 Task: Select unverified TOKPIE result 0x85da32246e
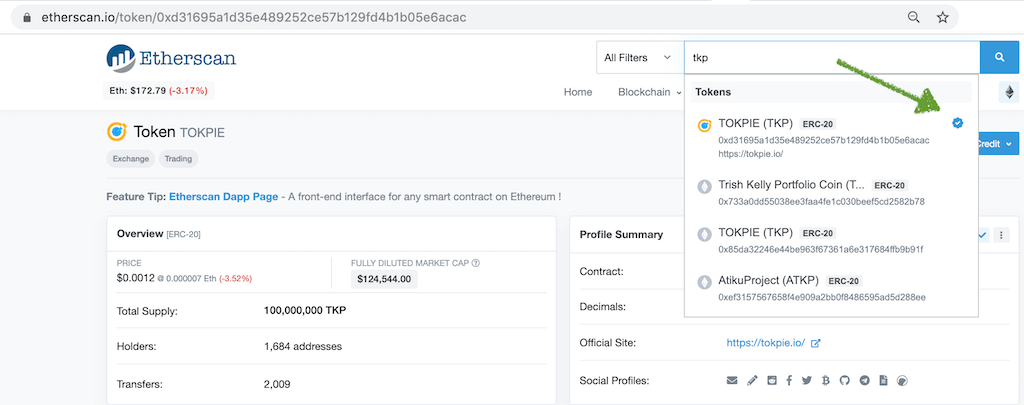pyautogui.click(x=831, y=240)
